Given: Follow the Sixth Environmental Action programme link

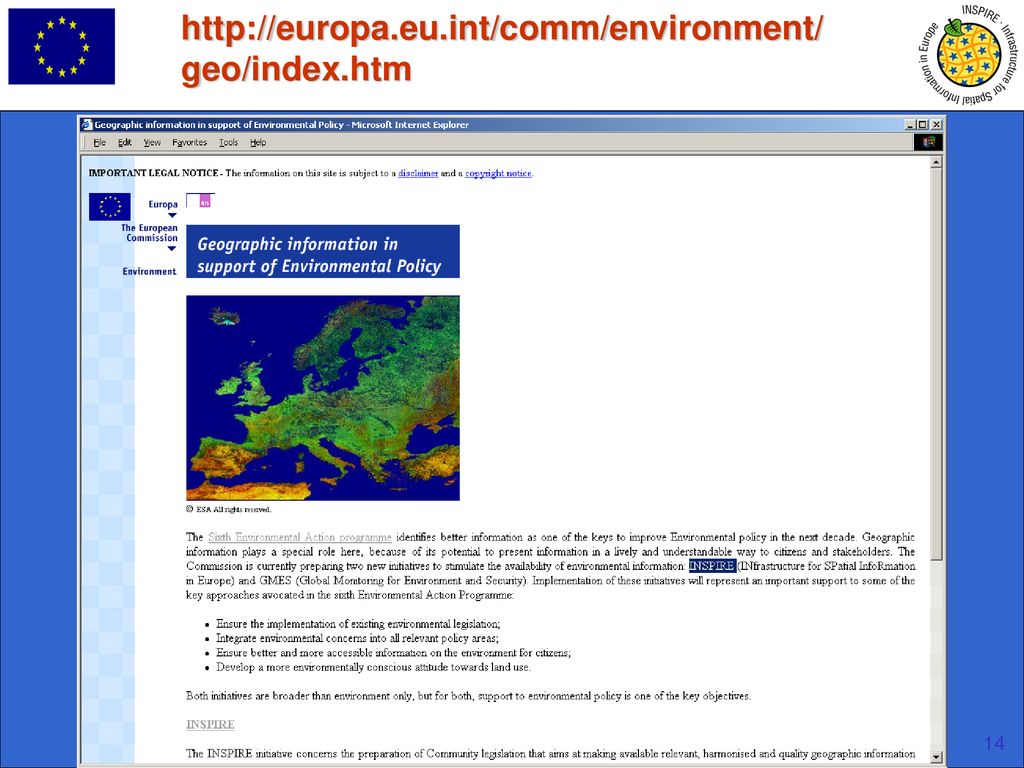Looking at the screenshot, I should [300, 537].
